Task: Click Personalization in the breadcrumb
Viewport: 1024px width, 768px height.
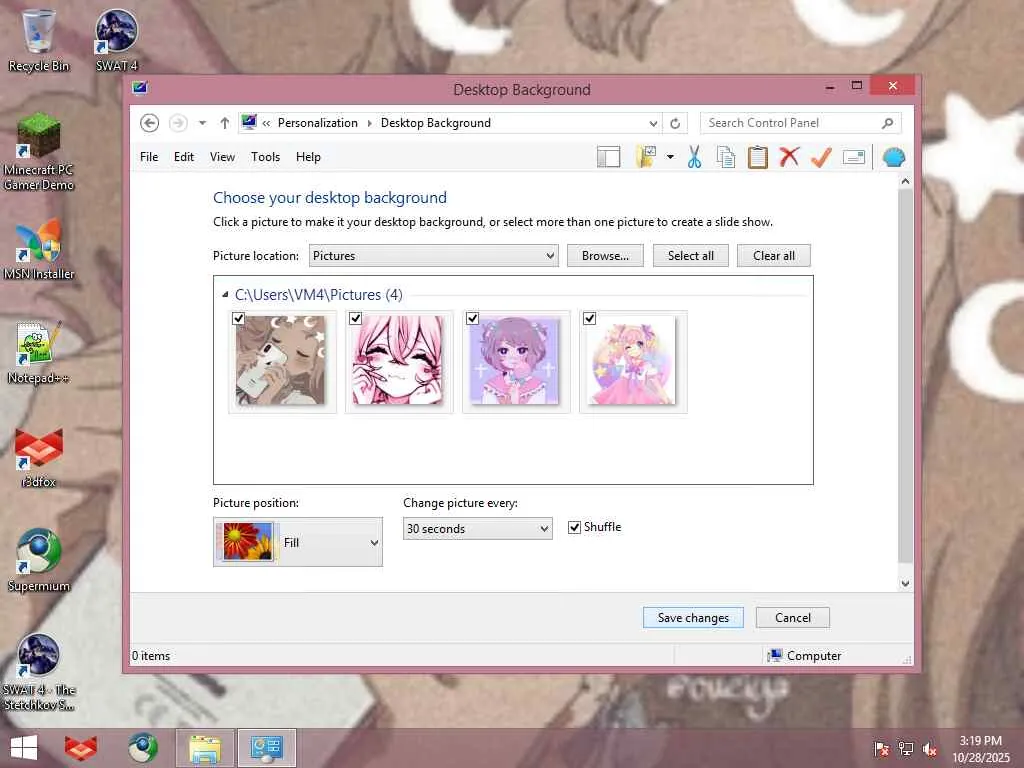Action: [317, 123]
